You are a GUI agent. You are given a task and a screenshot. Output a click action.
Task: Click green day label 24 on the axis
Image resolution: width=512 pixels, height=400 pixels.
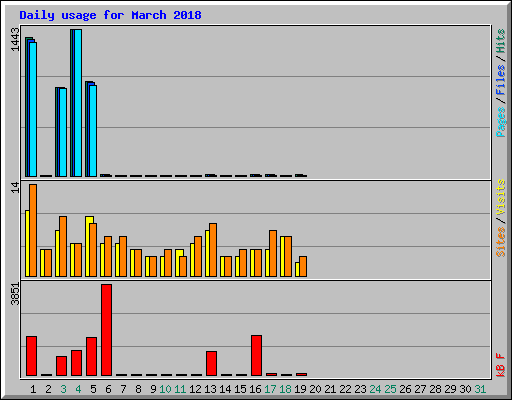(x=375, y=389)
